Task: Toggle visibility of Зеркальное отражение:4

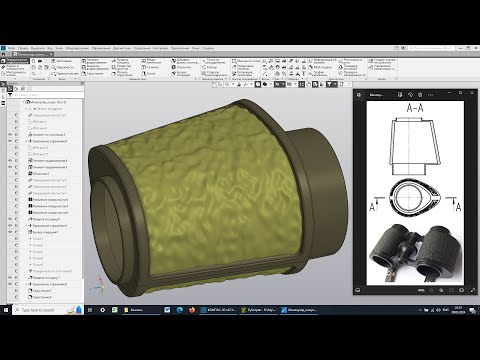Action: tap(10, 141)
